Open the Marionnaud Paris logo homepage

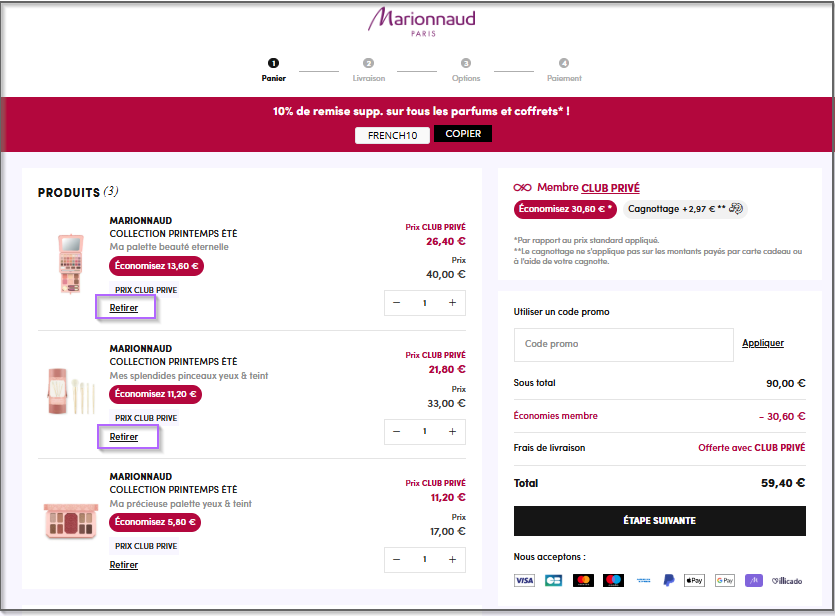[x=422, y=21]
